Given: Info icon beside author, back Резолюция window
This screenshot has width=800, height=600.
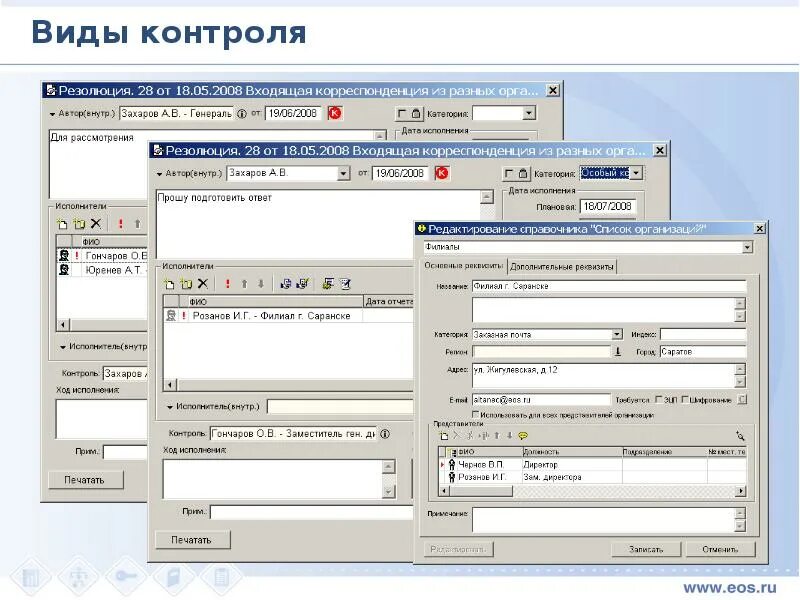Looking at the screenshot, I should tap(242, 113).
